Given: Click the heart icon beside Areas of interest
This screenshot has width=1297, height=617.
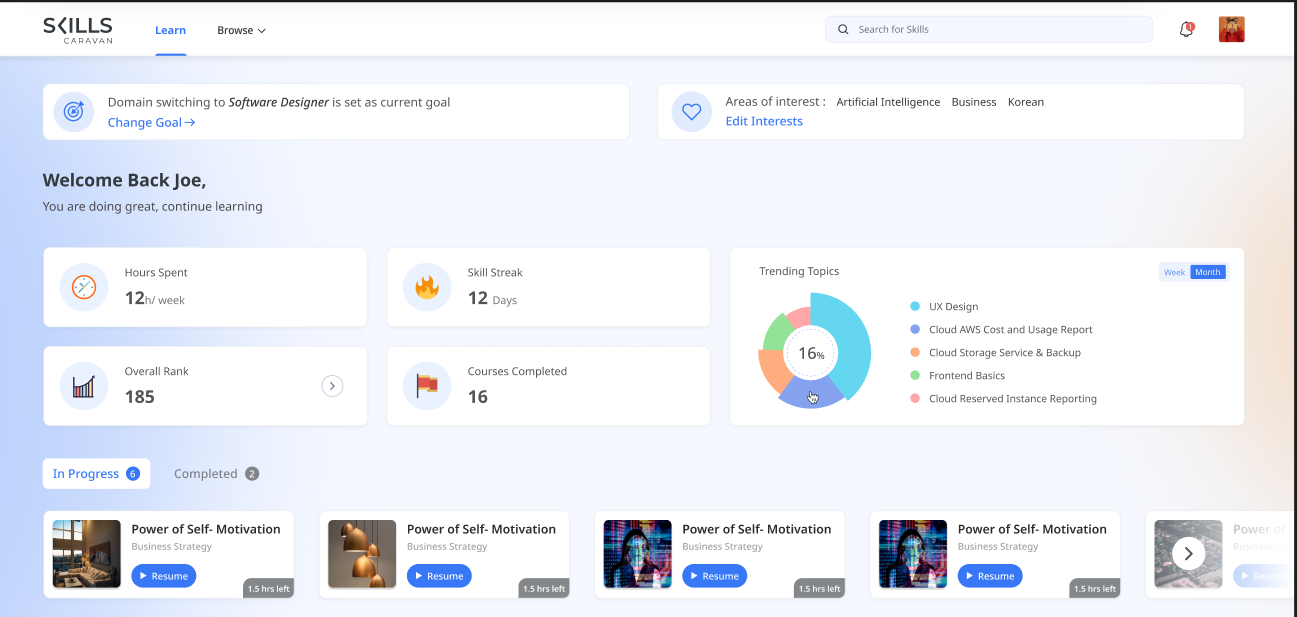Looking at the screenshot, I should coord(691,111).
